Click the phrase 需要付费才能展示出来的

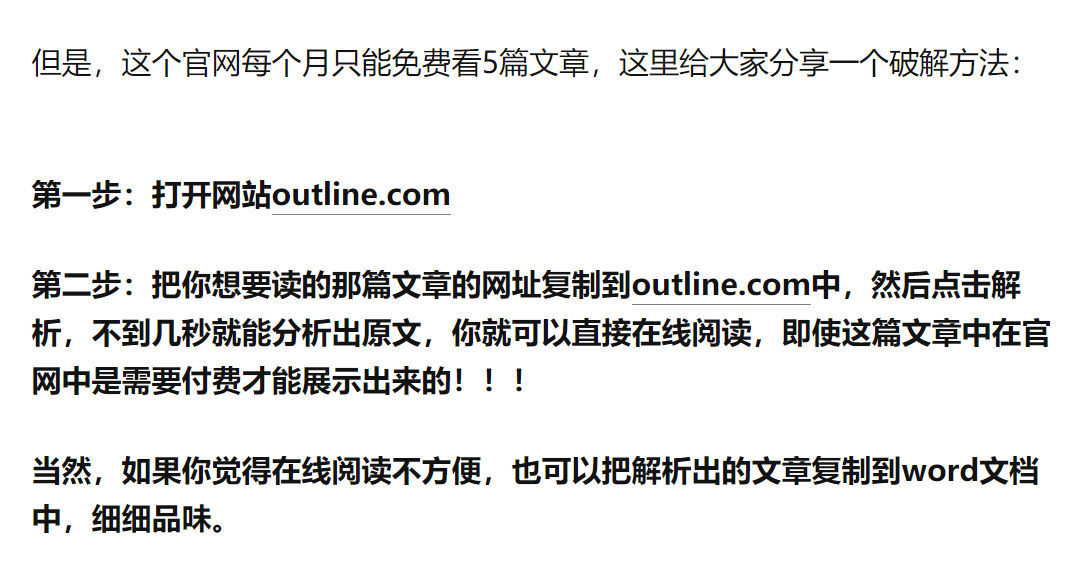pyautogui.click(x=286, y=381)
